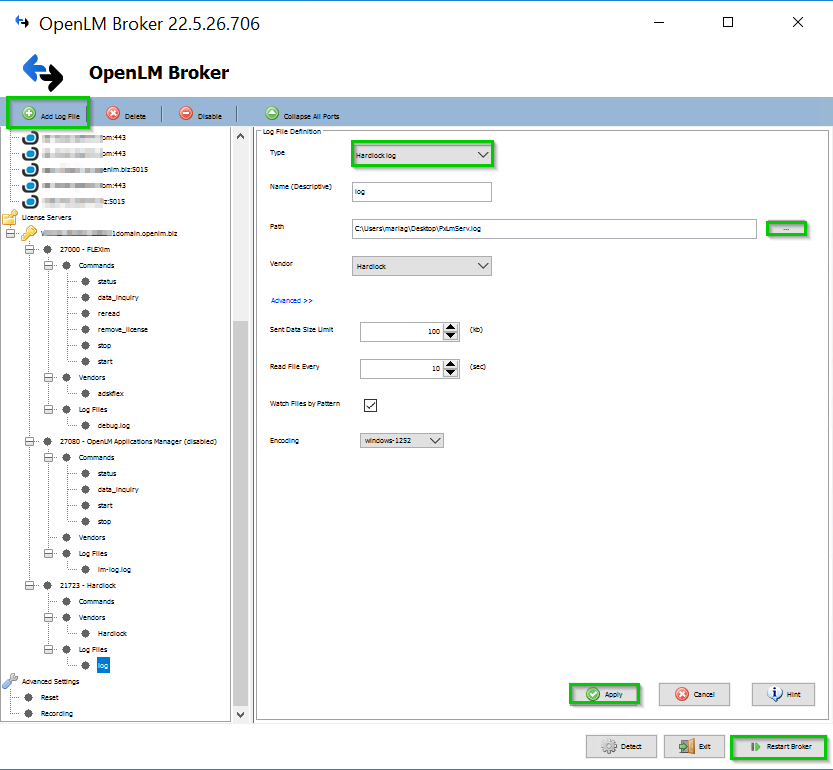Click the Path browse ellipsis button
This screenshot has width=833, height=770.
click(x=786, y=229)
